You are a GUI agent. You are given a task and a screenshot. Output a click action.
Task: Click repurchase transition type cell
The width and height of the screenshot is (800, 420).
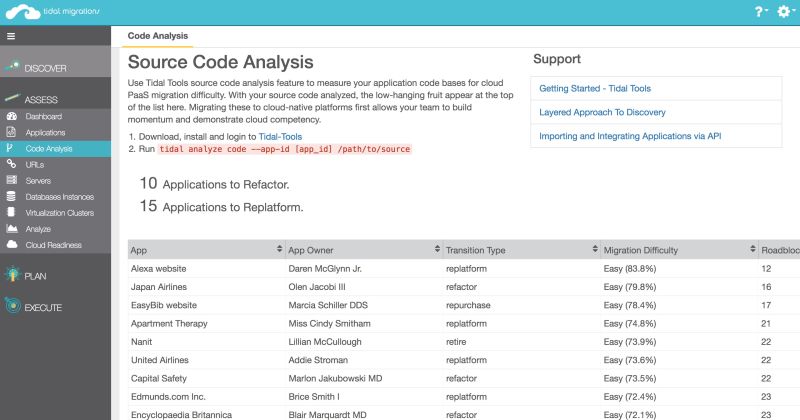(522, 305)
